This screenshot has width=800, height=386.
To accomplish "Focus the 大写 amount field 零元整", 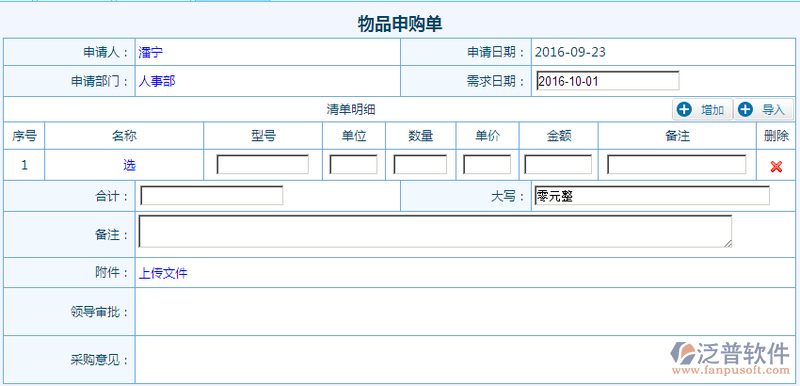I will [x=652, y=196].
